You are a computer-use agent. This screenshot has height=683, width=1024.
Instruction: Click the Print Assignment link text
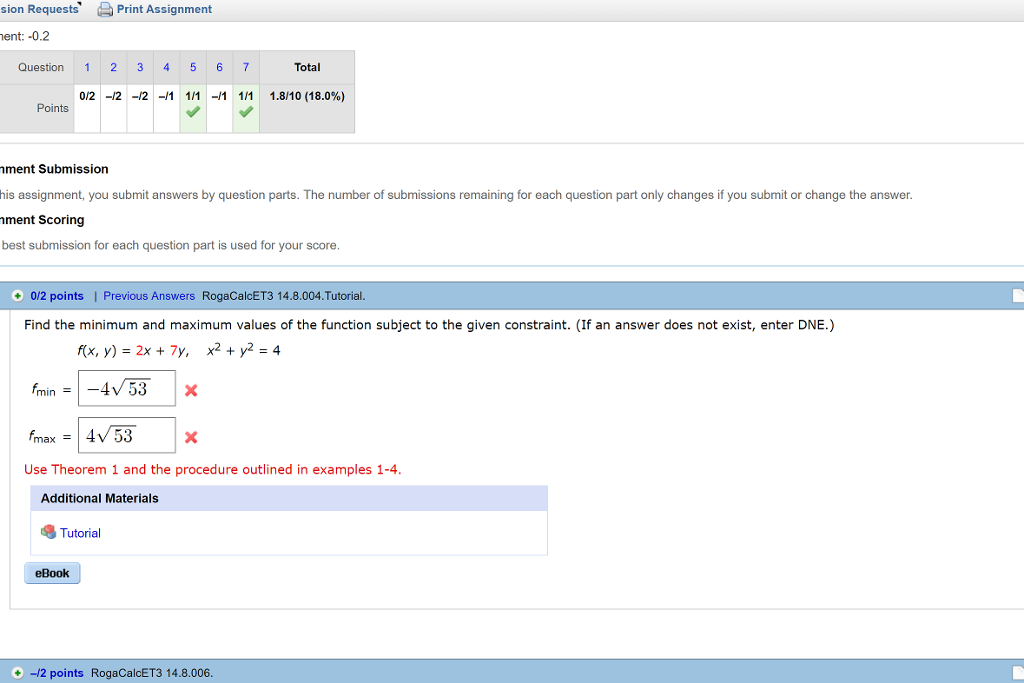[165, 9]
